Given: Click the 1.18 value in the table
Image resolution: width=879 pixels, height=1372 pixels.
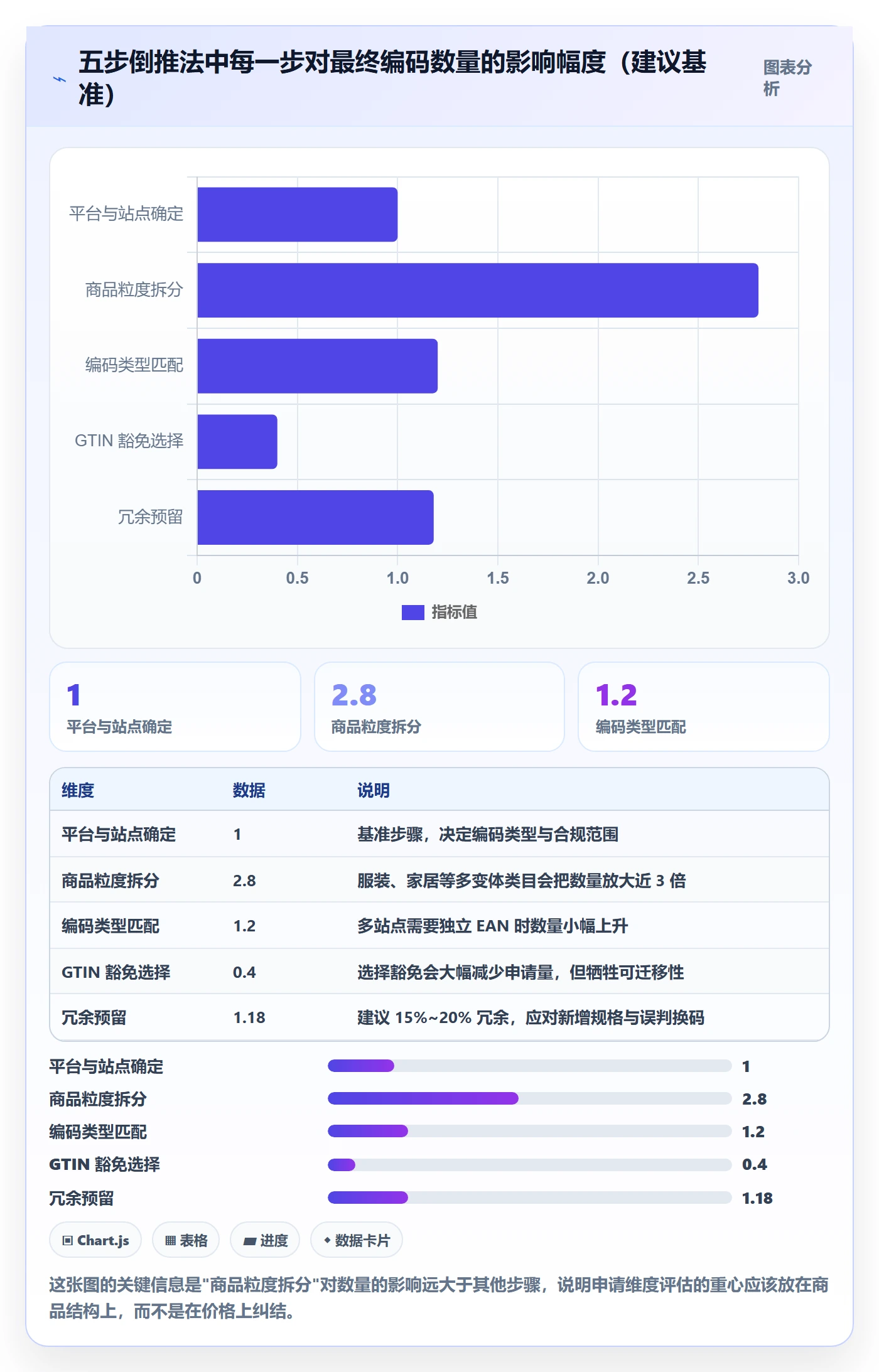Looking at the screenshot, I should 249,1017.
